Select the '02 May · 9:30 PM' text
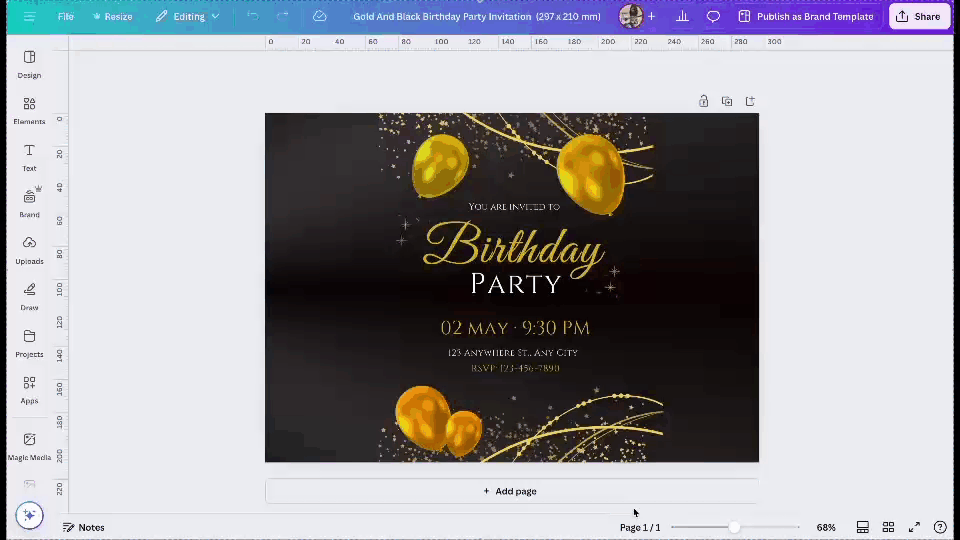The image size is (960, 540). [x=515, y=328]
